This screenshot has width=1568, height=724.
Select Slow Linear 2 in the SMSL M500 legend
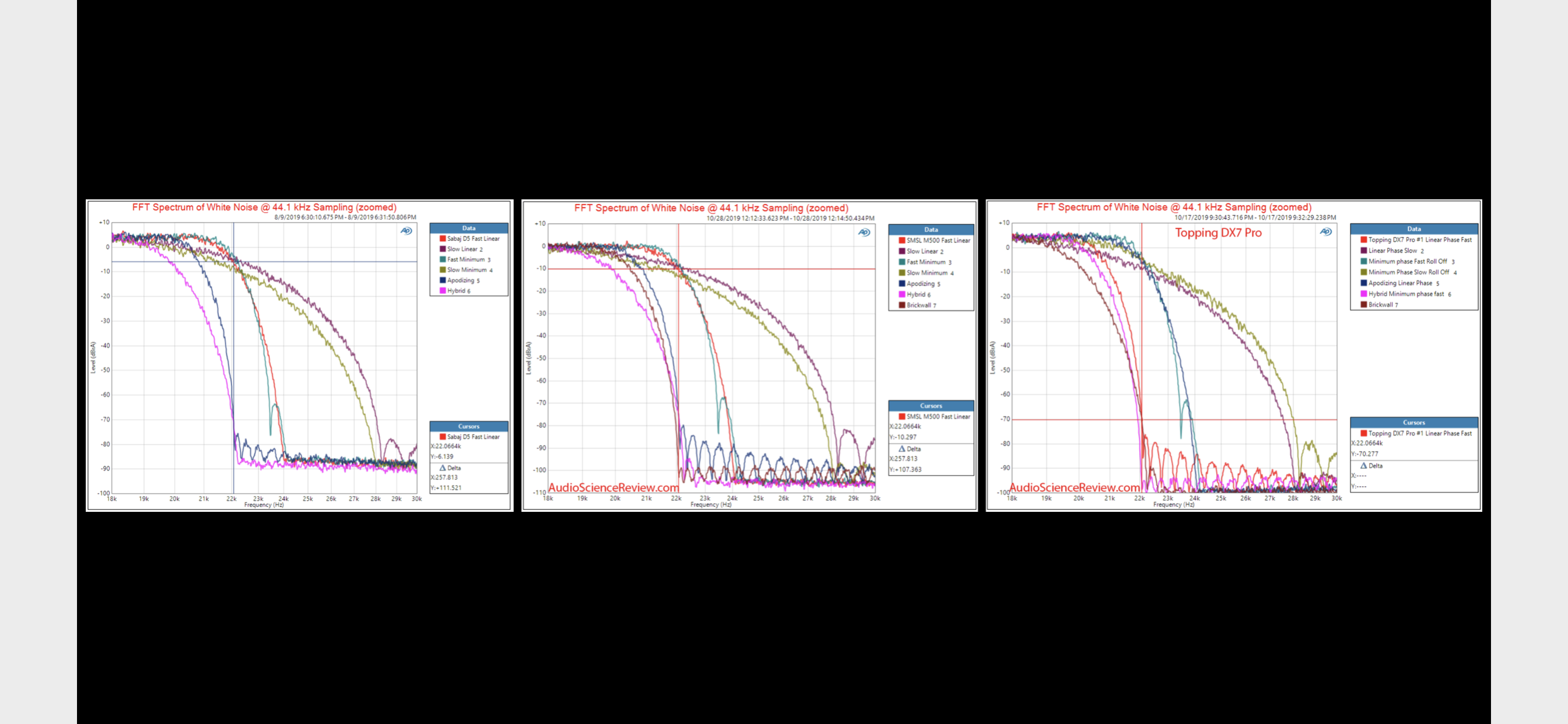pyautogui.click(x=922, y=251)
